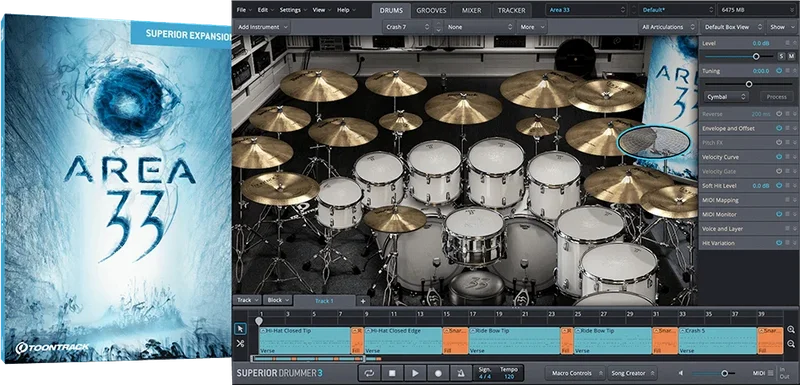Image resolution: width=800 pixels, height=385 pixels.
Task: Toggle the Velocity Curve power button
Action: click(779, 157)
